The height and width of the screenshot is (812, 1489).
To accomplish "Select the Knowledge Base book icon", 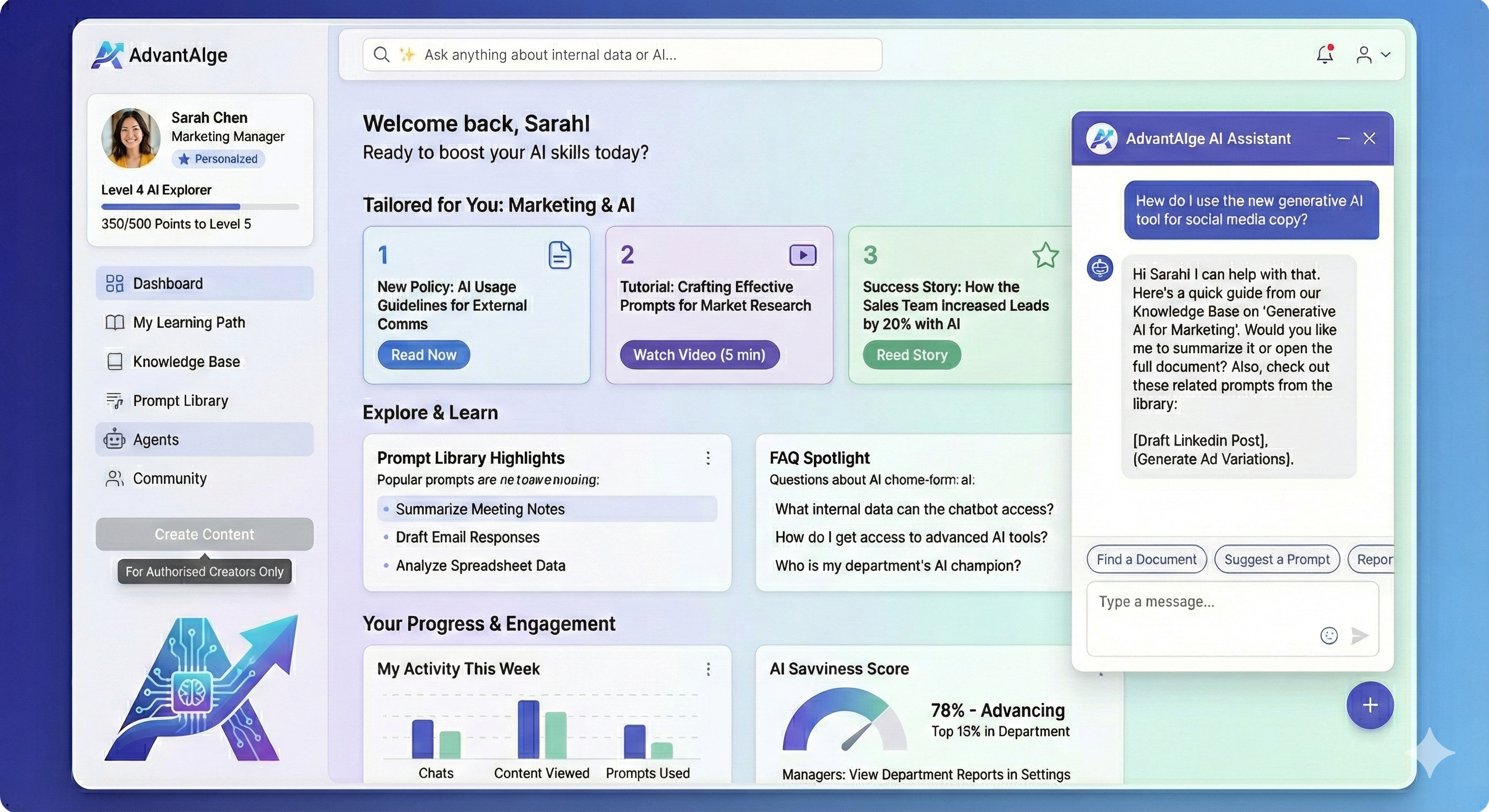I will pyautogui.click(x=115, y=361).
